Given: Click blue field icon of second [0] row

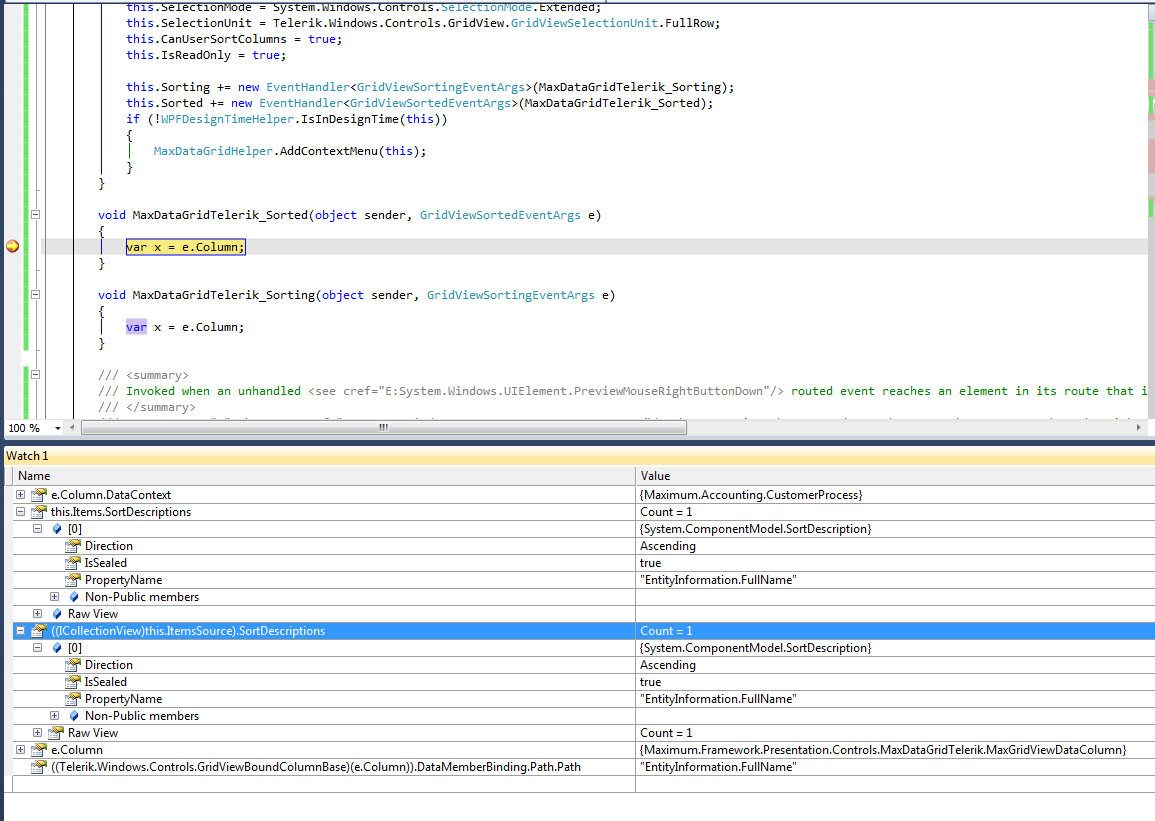Looking at the screenshot, I should point(57,648).
